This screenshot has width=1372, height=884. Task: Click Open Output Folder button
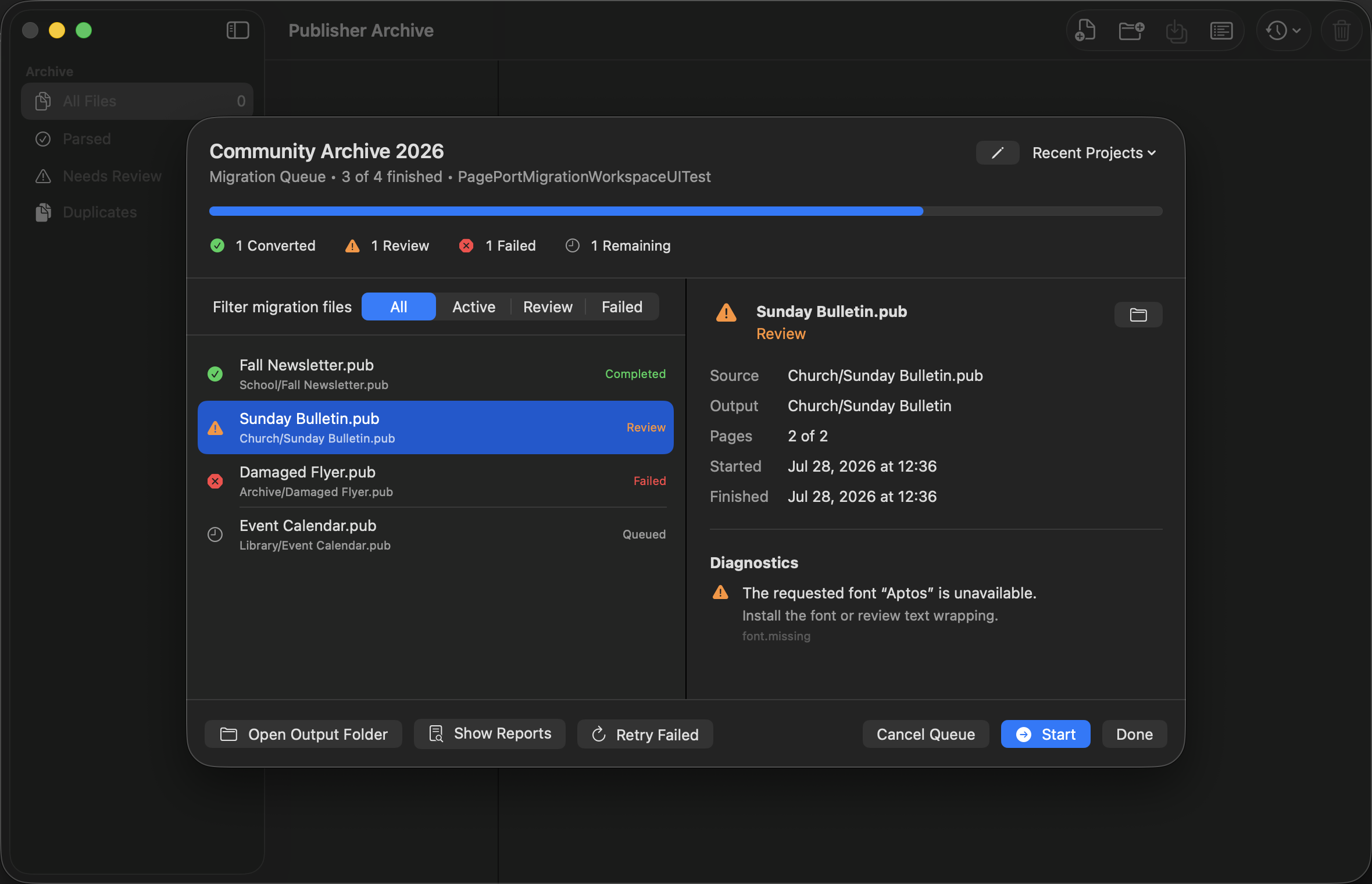coord(303,734)
